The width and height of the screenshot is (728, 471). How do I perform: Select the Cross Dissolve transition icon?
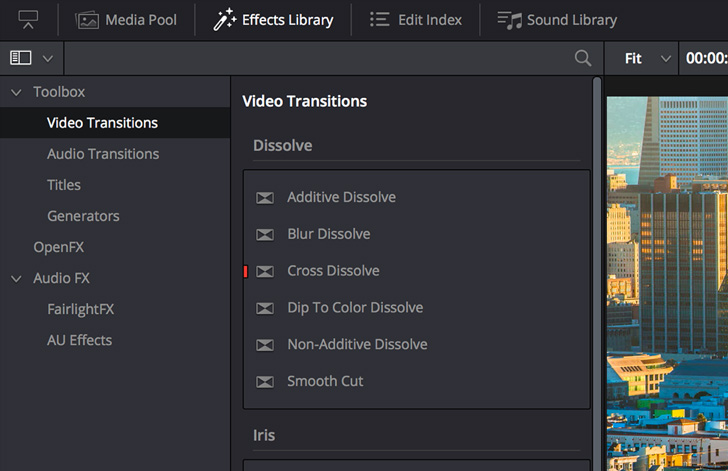click(x=265, y=271)
